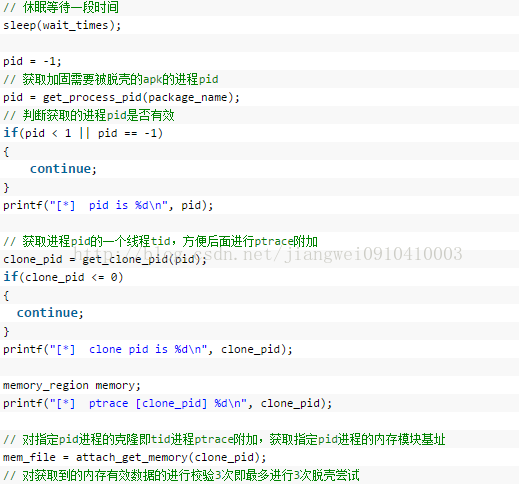Click the printf ptrace [clone_pid] line
Image resolution: width=519 pixels, height=487 pixels.
[x=168, y=403]
